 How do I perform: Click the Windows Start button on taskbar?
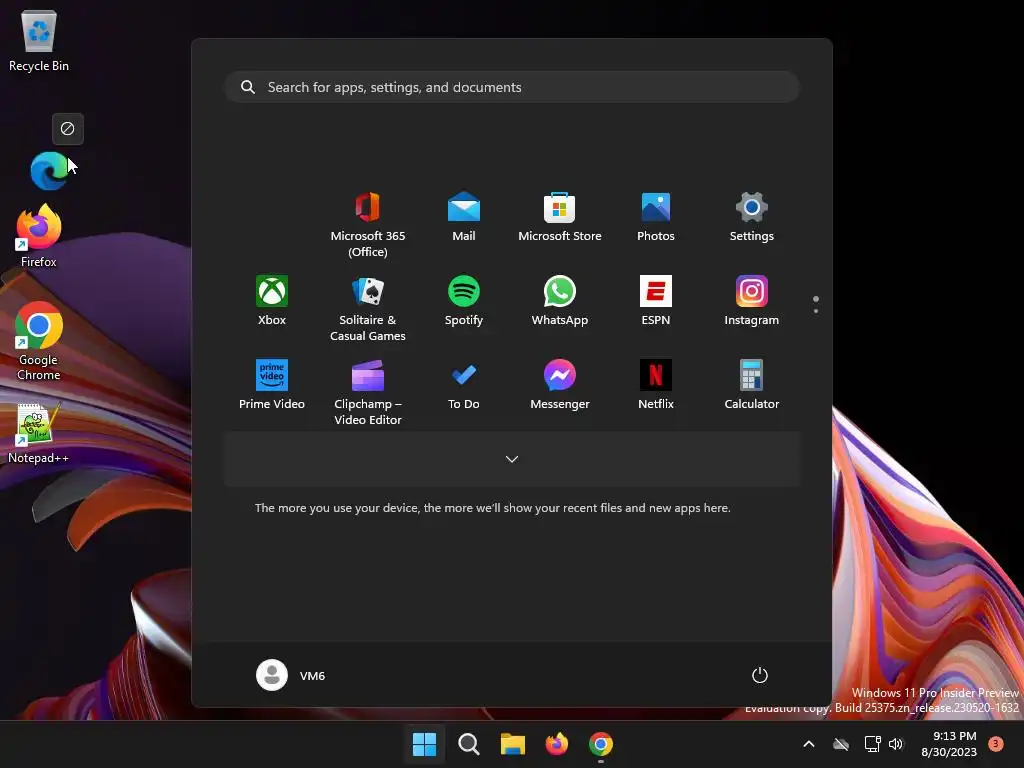click(424, 744)
